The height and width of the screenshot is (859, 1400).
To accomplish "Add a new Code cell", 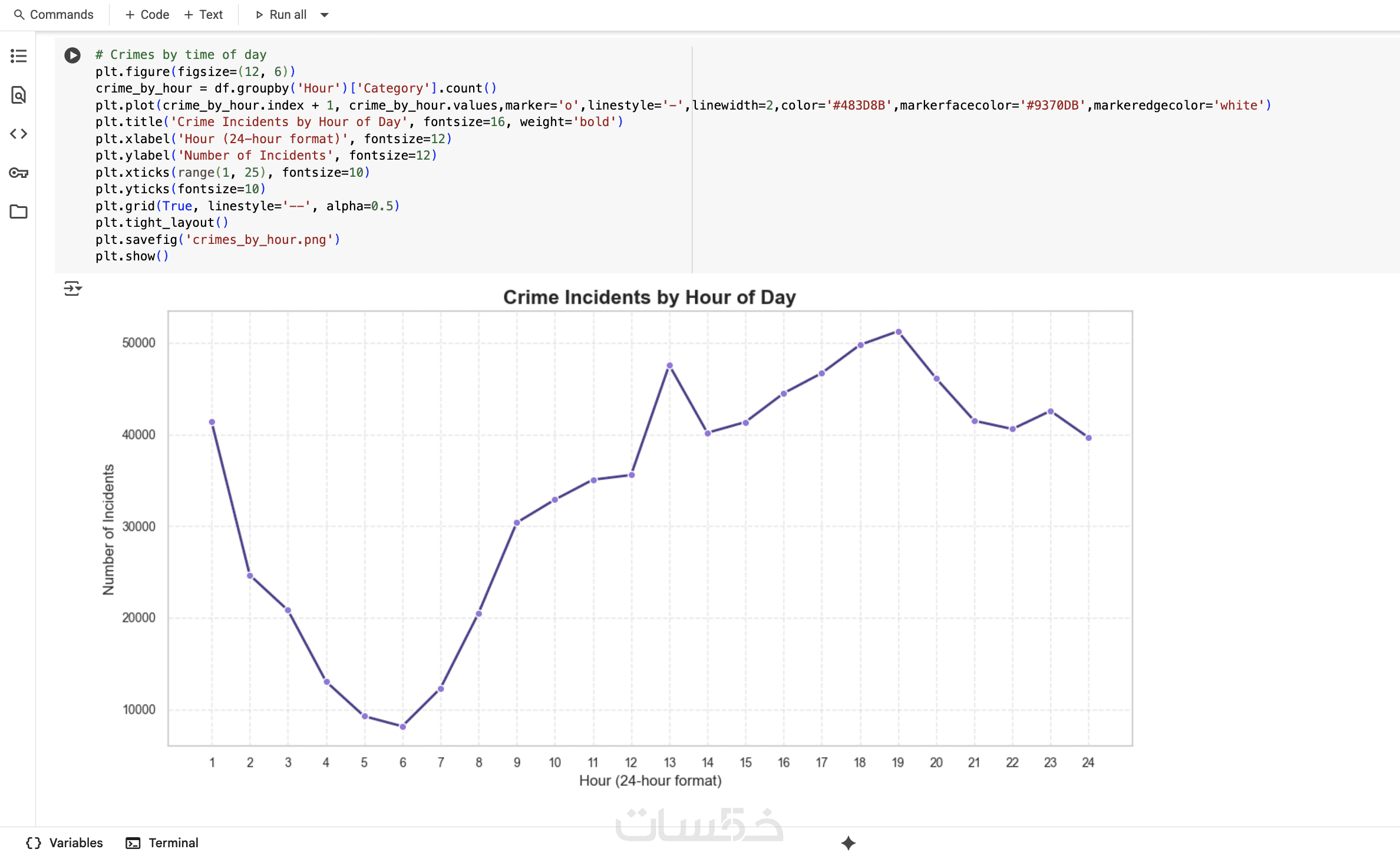I will (x=147, y=15).
